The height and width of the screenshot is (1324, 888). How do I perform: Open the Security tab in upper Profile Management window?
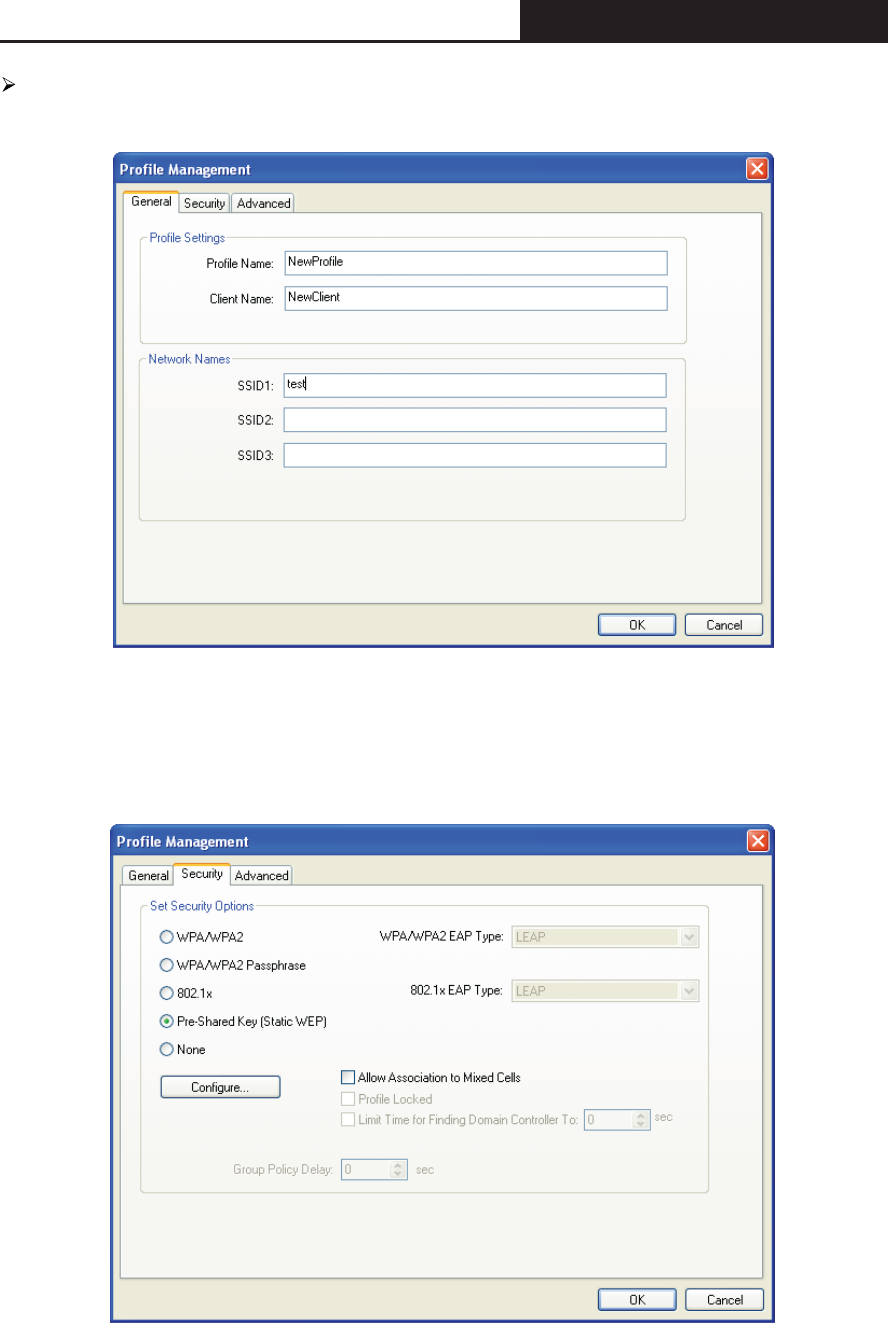pyautogui.click(x=204, y=203)
